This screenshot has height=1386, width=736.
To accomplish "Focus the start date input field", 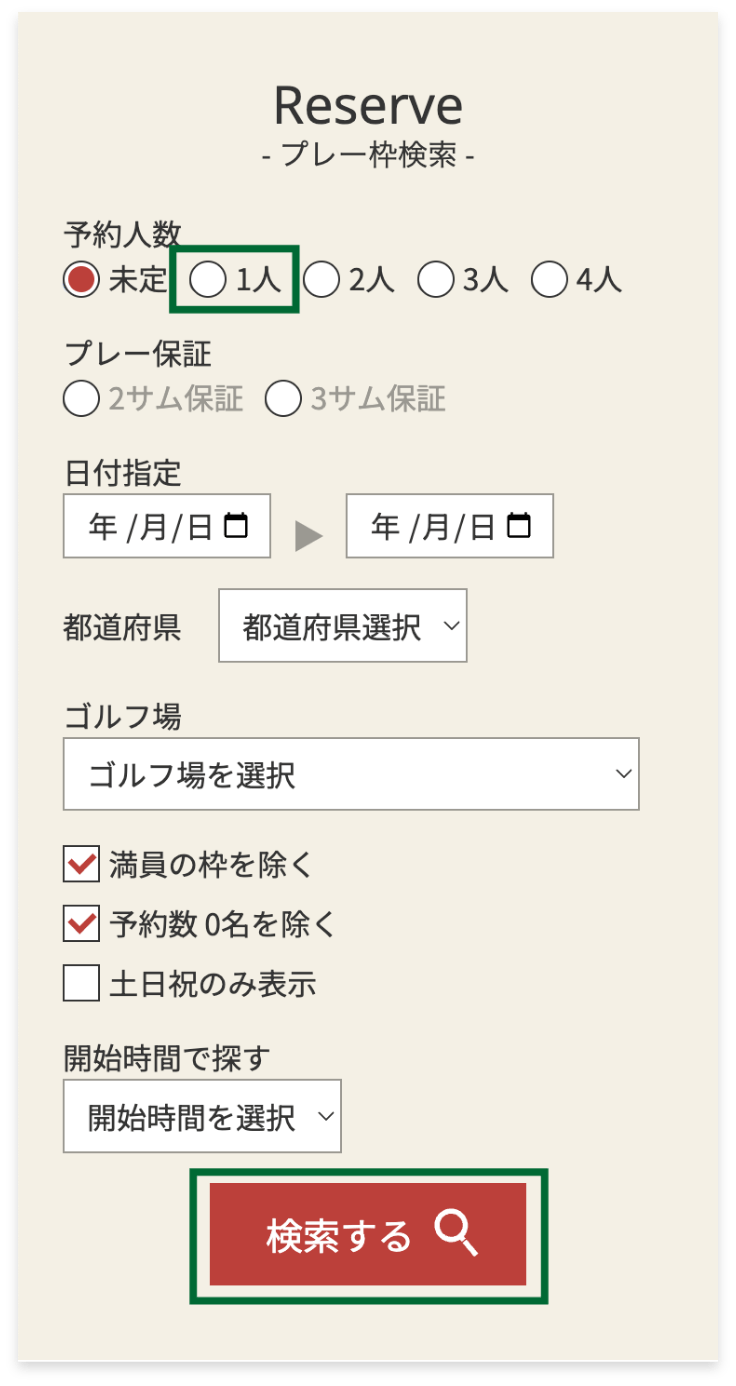I will pos(167,526).
